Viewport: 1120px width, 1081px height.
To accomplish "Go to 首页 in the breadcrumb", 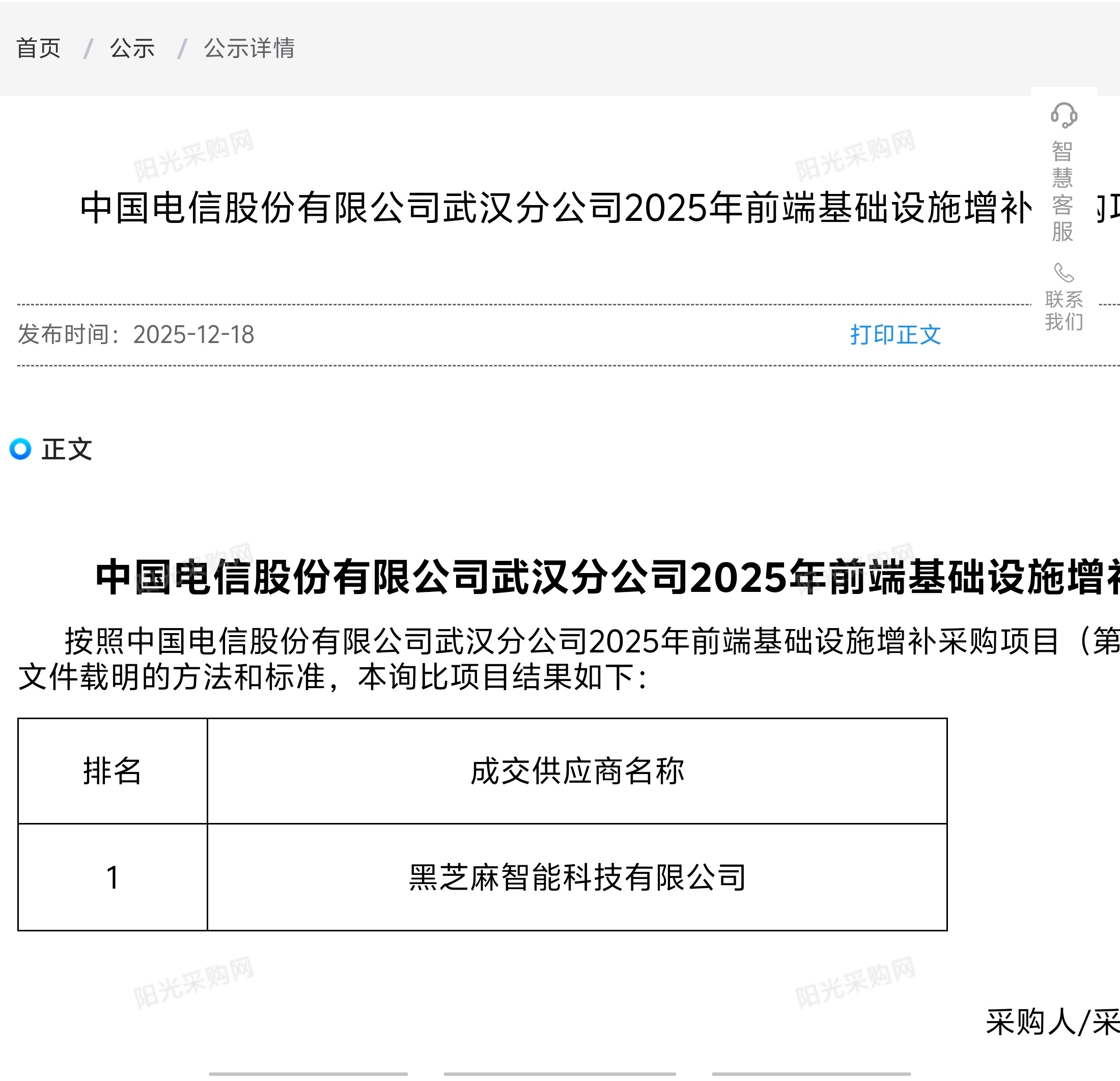I will [38, 48].
